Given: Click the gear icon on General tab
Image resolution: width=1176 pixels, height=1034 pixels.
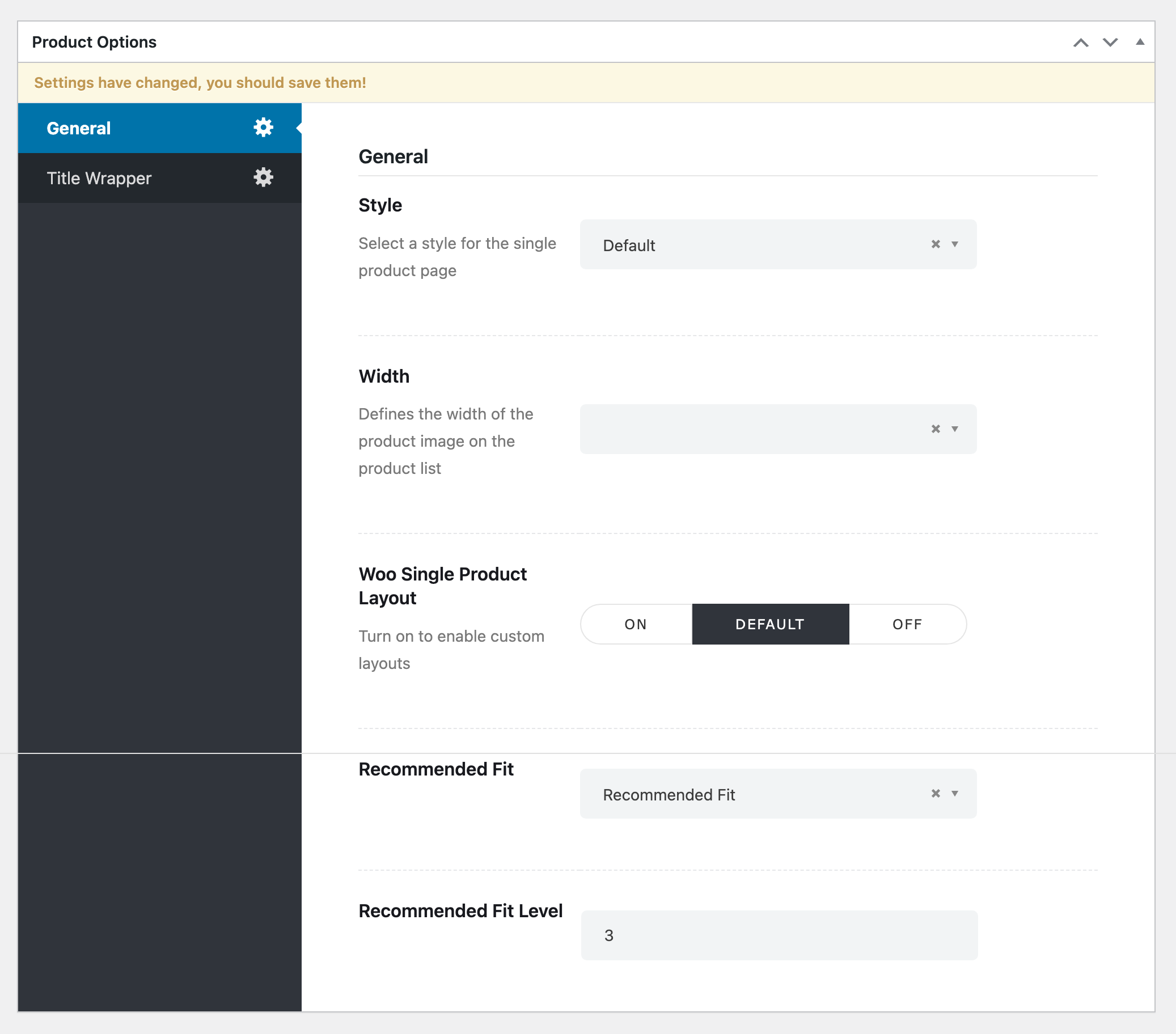Looking at the screenshot, I should (x=263, y=128).
